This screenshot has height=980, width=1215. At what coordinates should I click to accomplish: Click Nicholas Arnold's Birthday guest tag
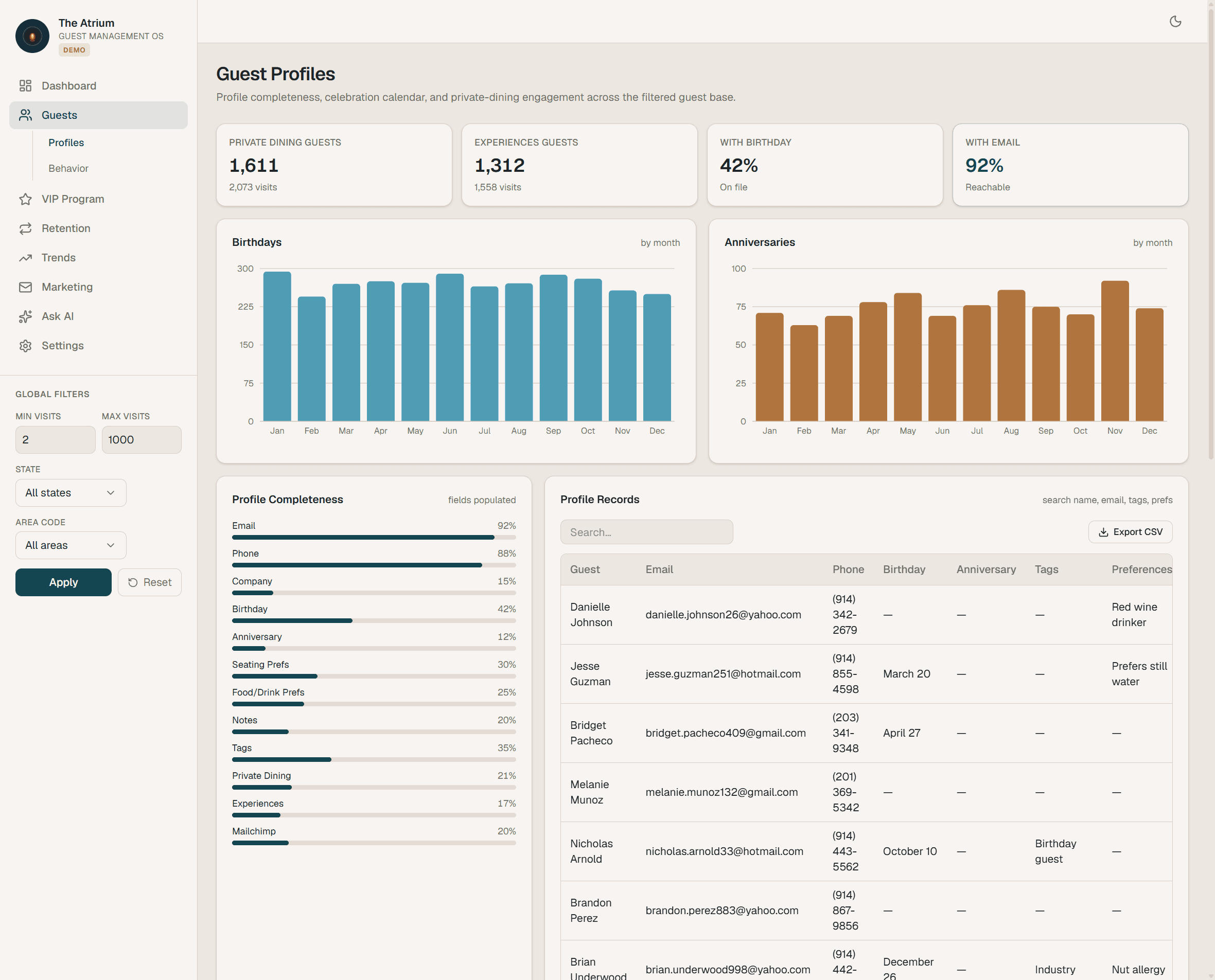pyautogui.click(x=1056, y=851)
